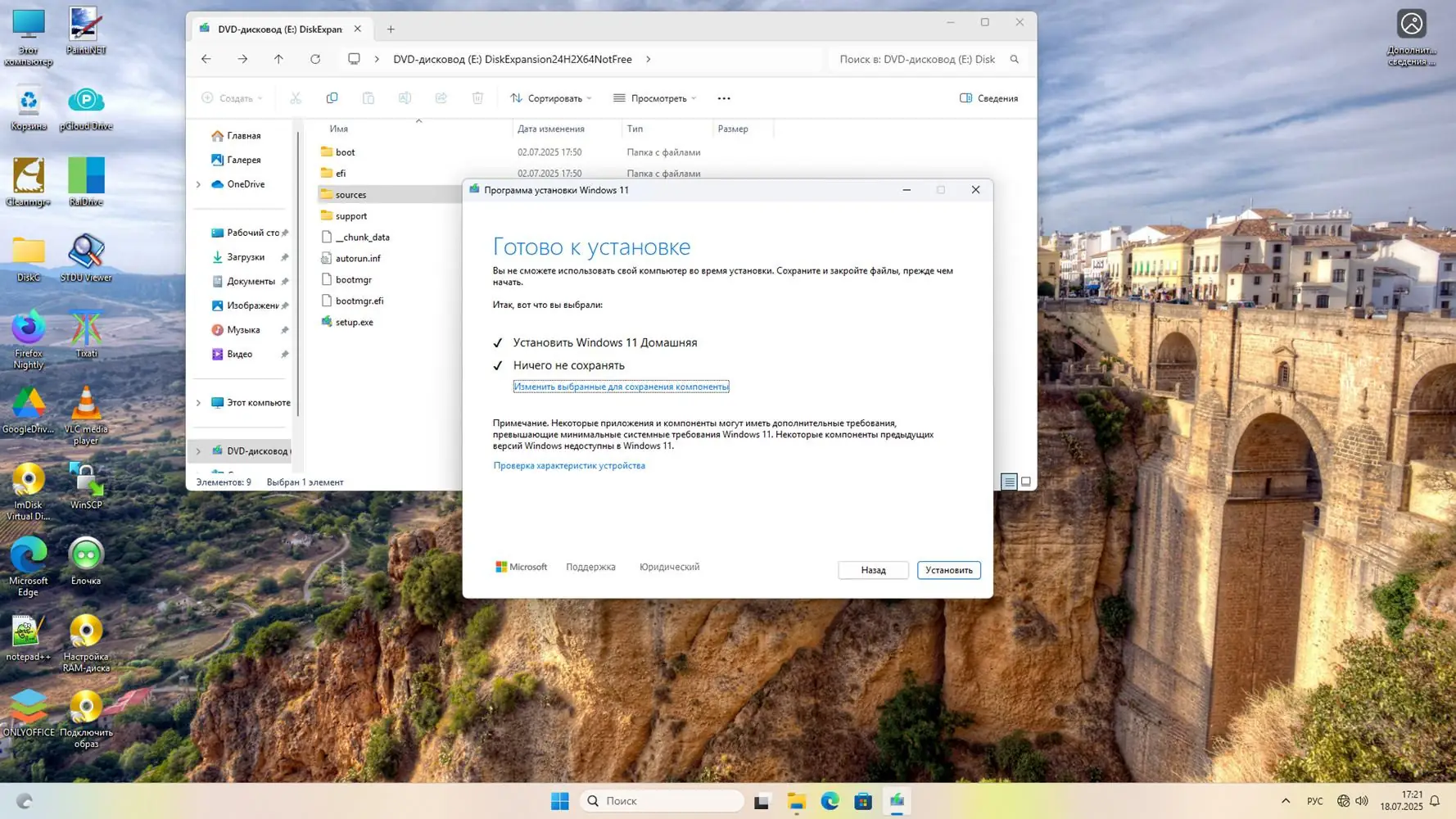Open ImDisk Virtual Disk desktop shortcut
This screenshot has height=819, width=1456.
coord(29,491)
